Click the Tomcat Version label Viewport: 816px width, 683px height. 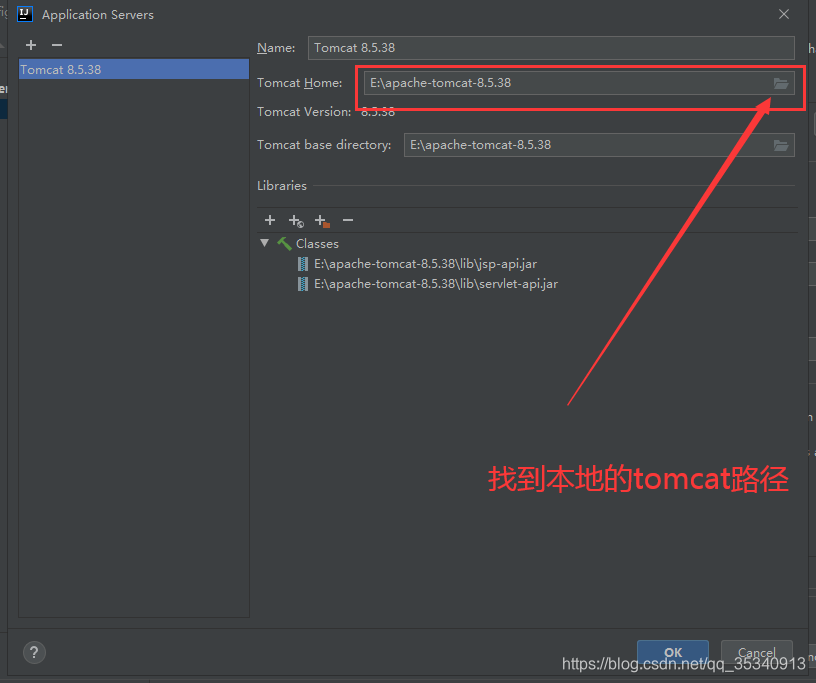tap(304, 112)
